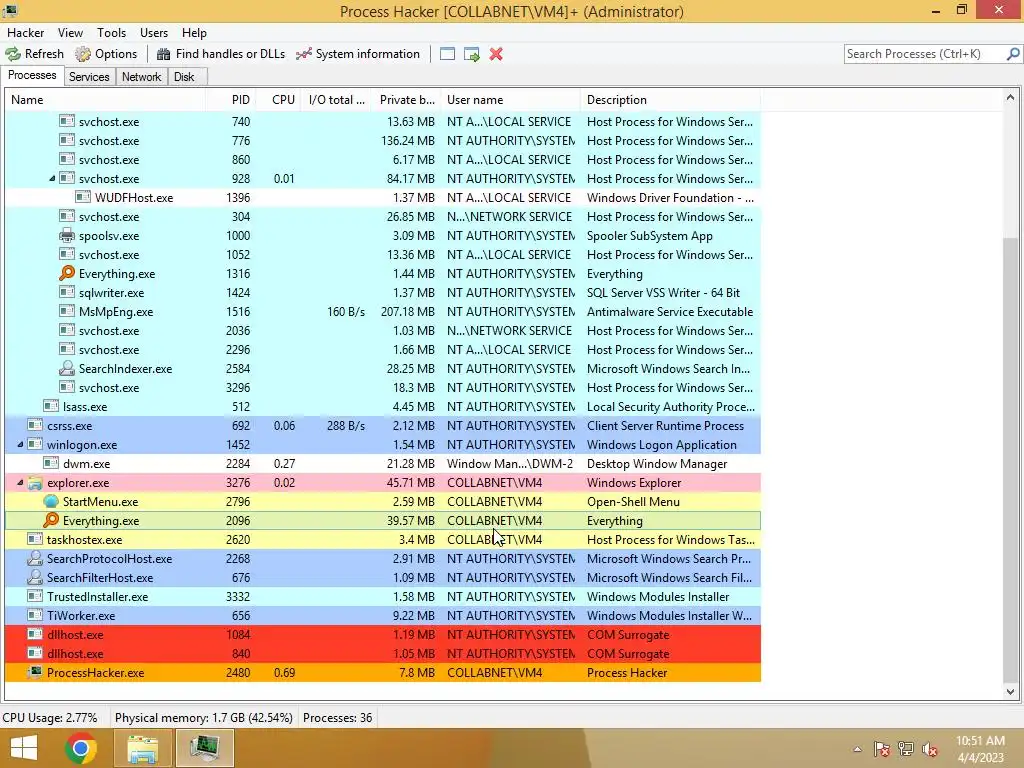Click the Refresh toolbar button
This screenshot has width=1024, height=768.
tap(35, 54)
